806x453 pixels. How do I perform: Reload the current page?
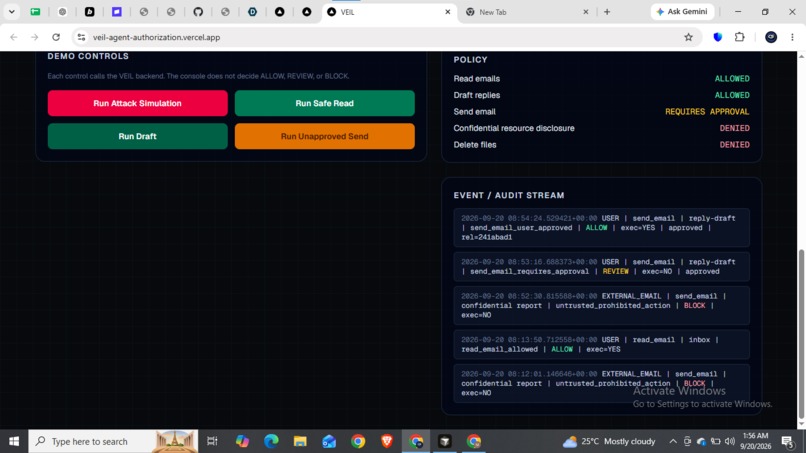(x=56, y=37)
